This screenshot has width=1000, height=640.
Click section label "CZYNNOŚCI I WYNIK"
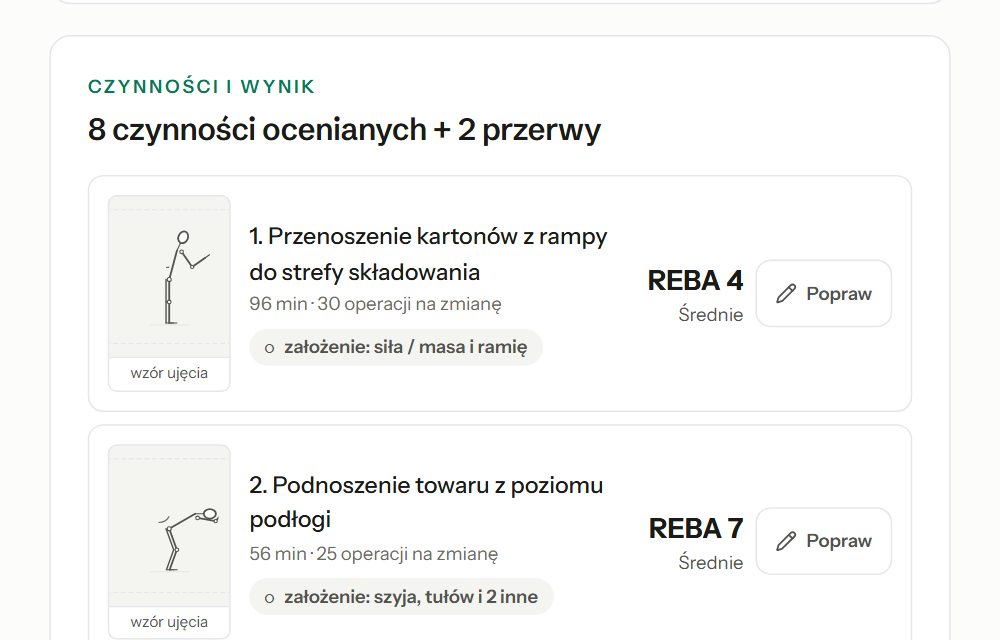[202, 86]
